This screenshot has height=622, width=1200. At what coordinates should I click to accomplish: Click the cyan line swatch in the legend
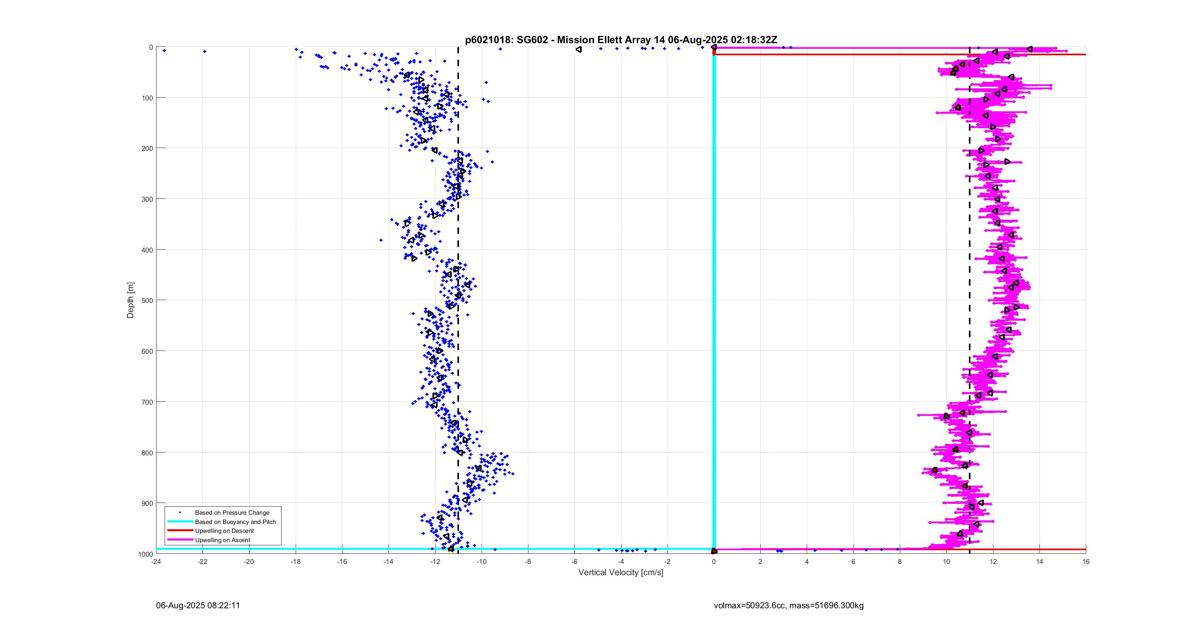[179, 521]
